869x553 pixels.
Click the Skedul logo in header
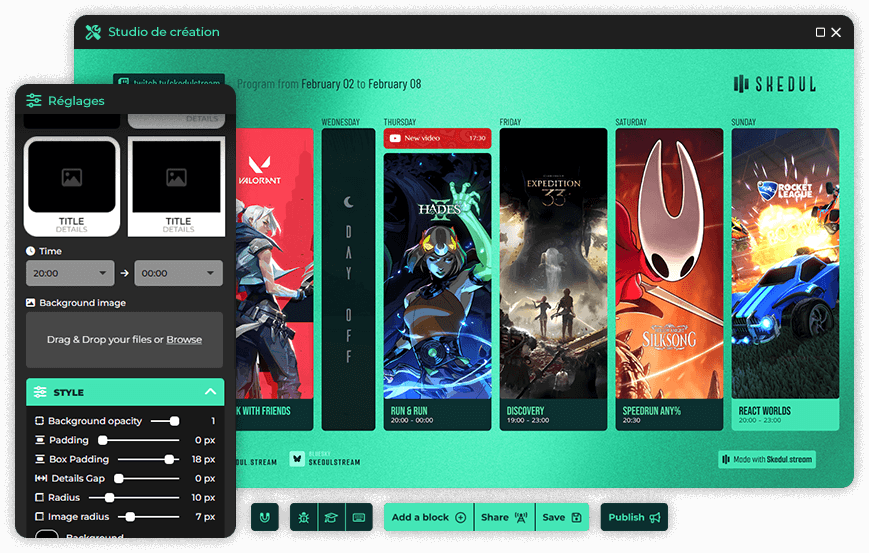click(774, 84)
